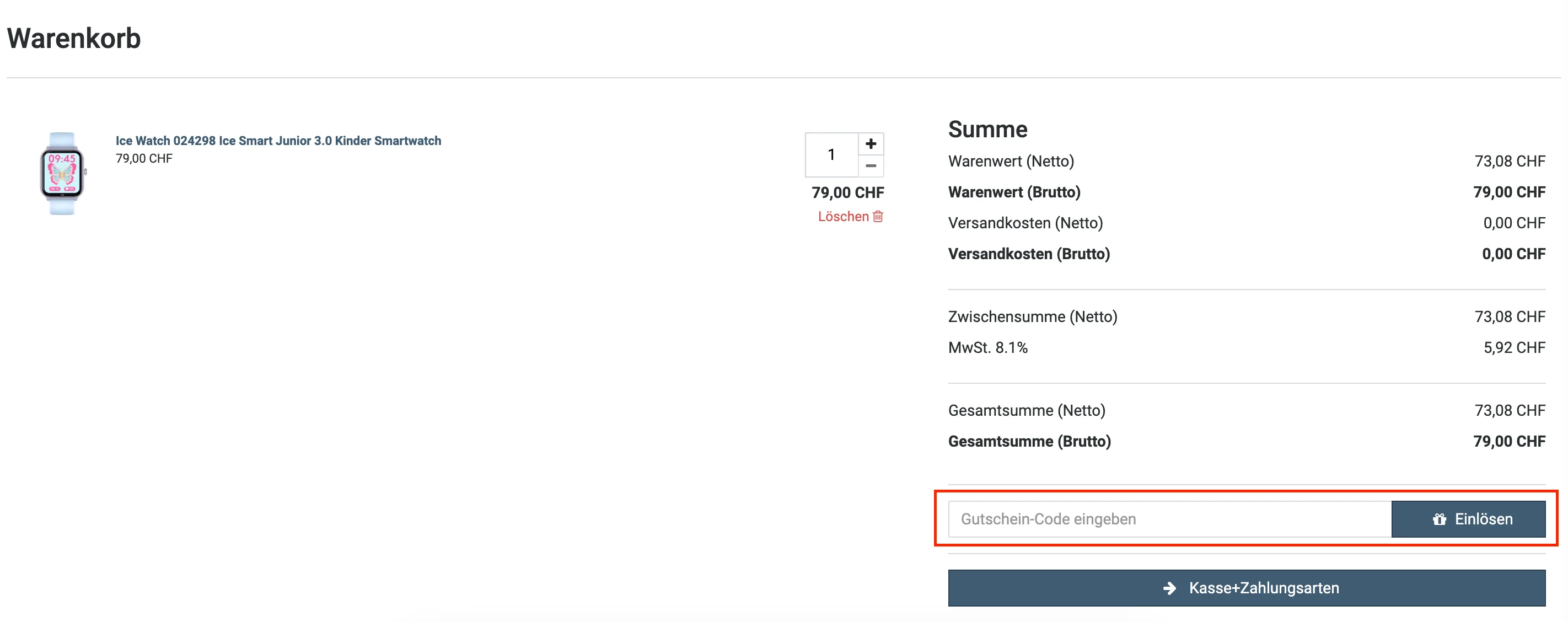Image resolution: width=1568 pixels, height=622 pixels.
Task: Click the MwSt. 8.1% label
Action: tap(987, 347)
